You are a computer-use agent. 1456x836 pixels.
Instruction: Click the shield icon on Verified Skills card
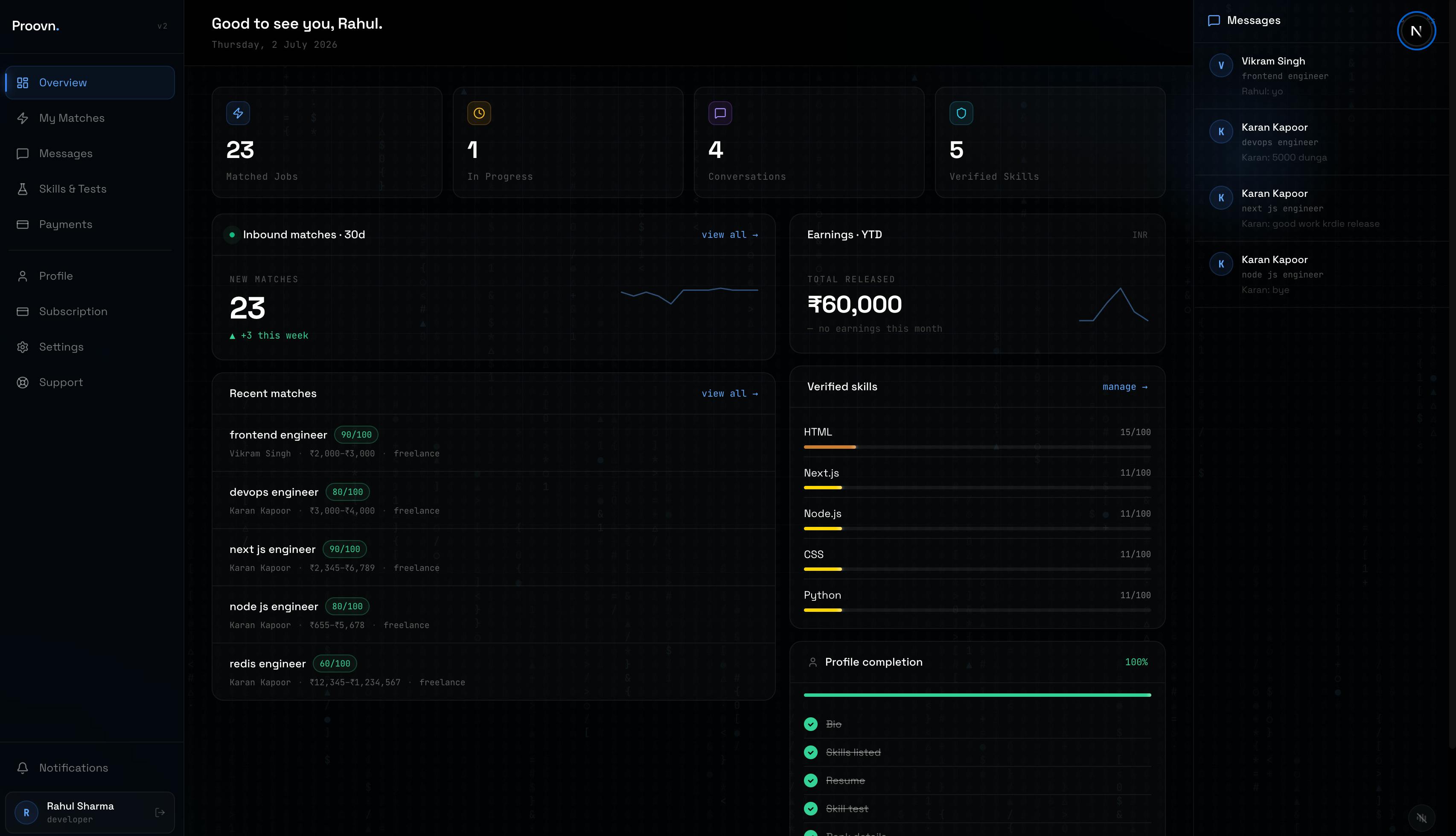tap(961, 113)
